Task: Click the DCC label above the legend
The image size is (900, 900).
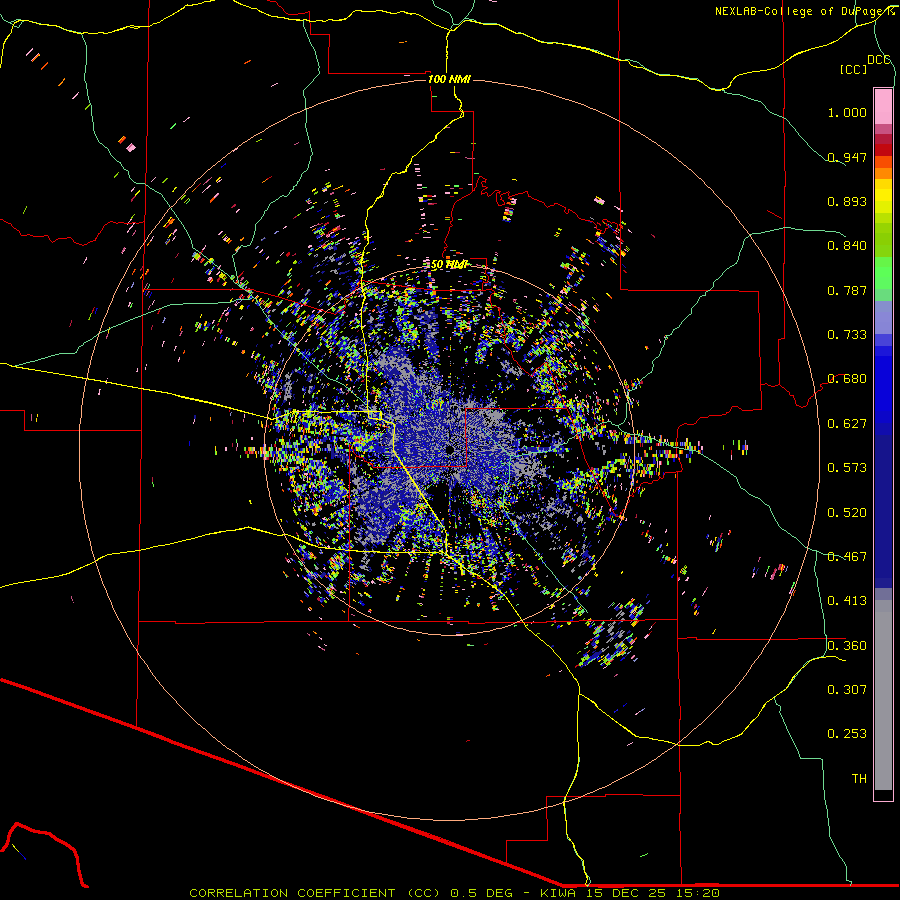Action: (x=879, y=60)
